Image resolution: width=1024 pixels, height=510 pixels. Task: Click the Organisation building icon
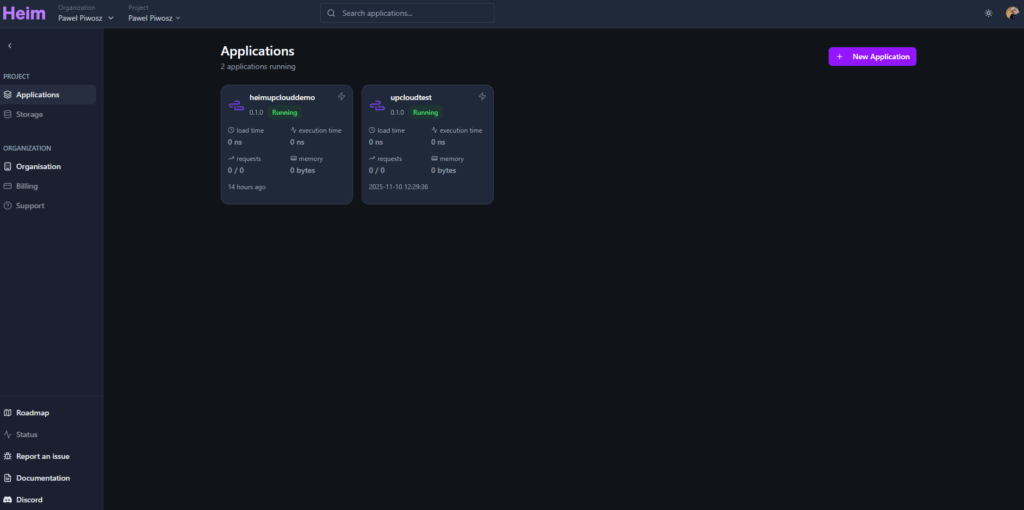[8, 167]
